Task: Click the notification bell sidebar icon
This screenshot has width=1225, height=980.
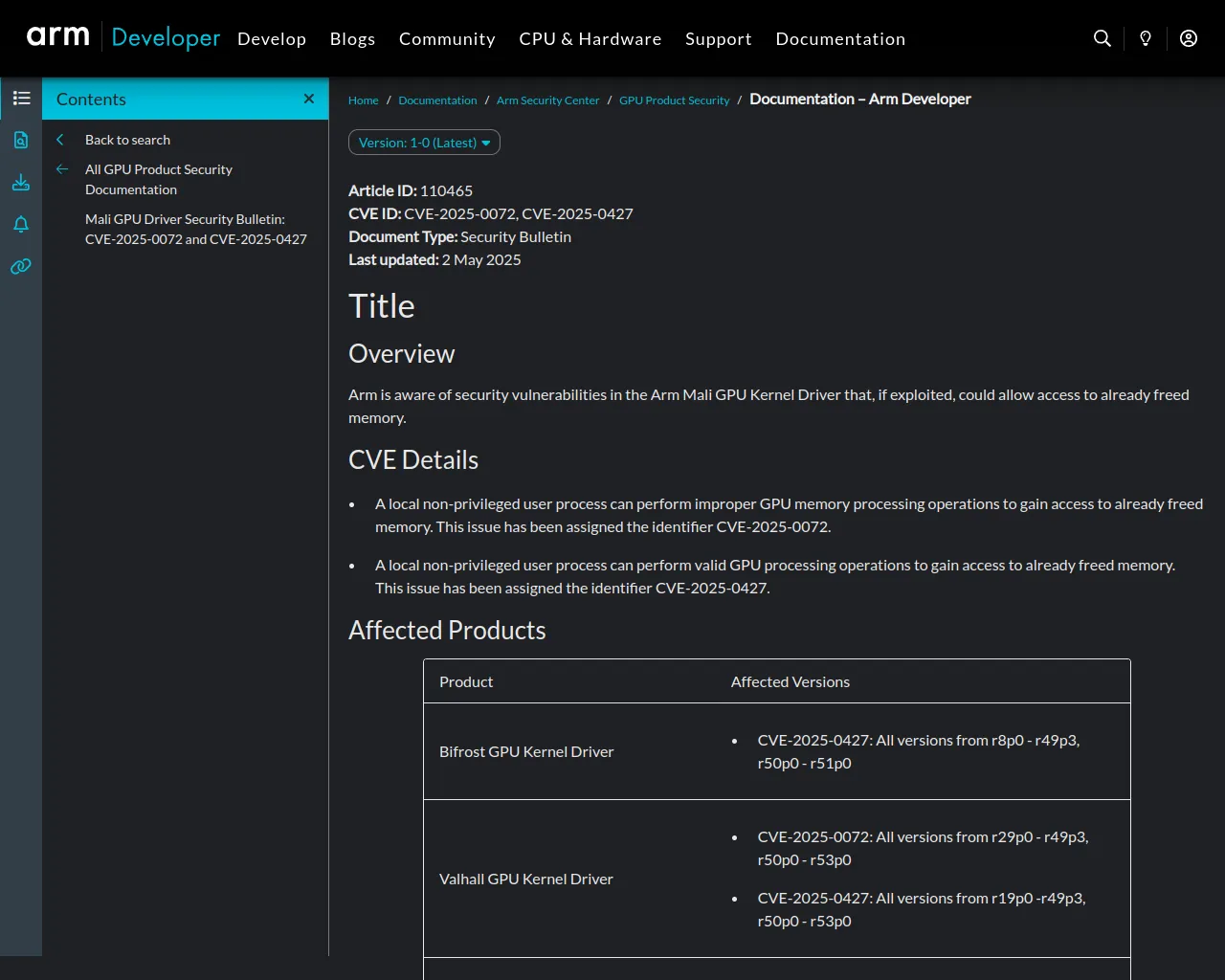Action: pos(21,224)
